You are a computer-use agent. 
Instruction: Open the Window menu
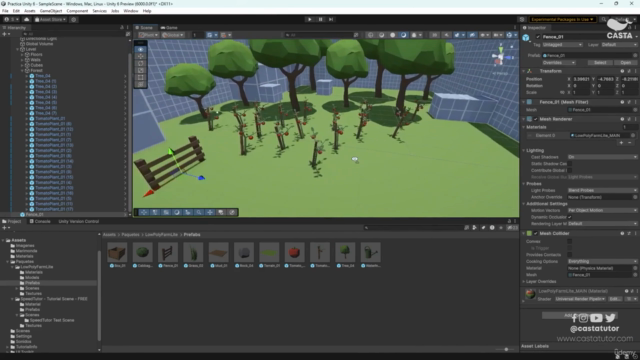tap(131, 11)
